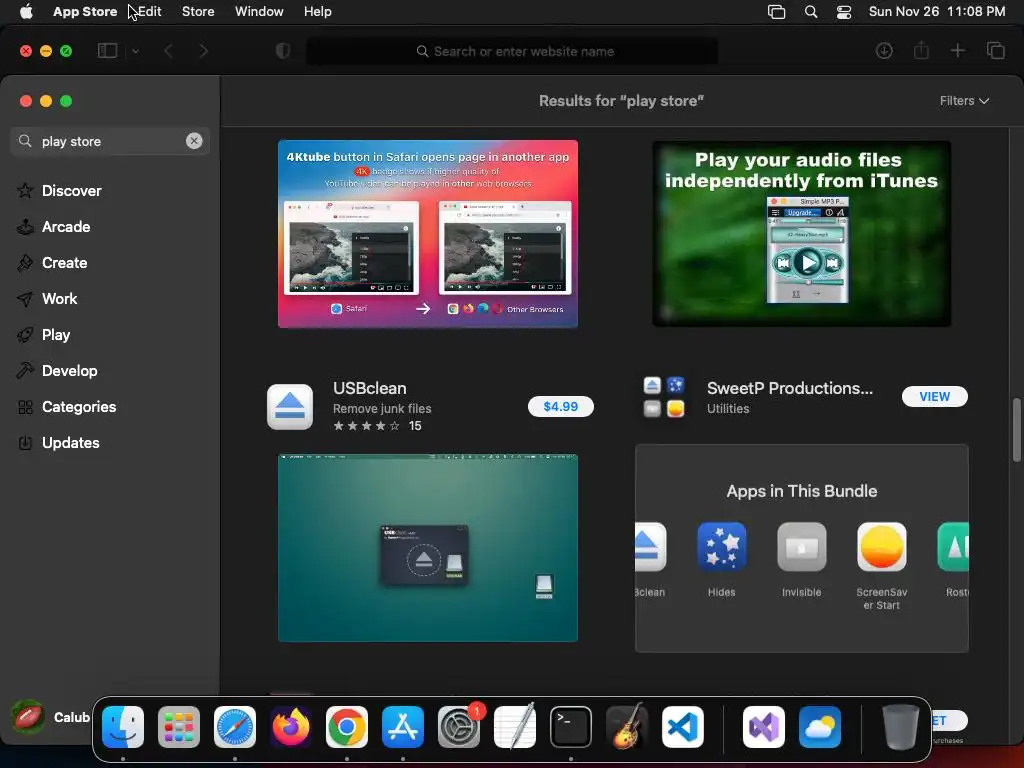Open the Apple menu
This screenshot has width=1024, height=768.
coord(26,12)
